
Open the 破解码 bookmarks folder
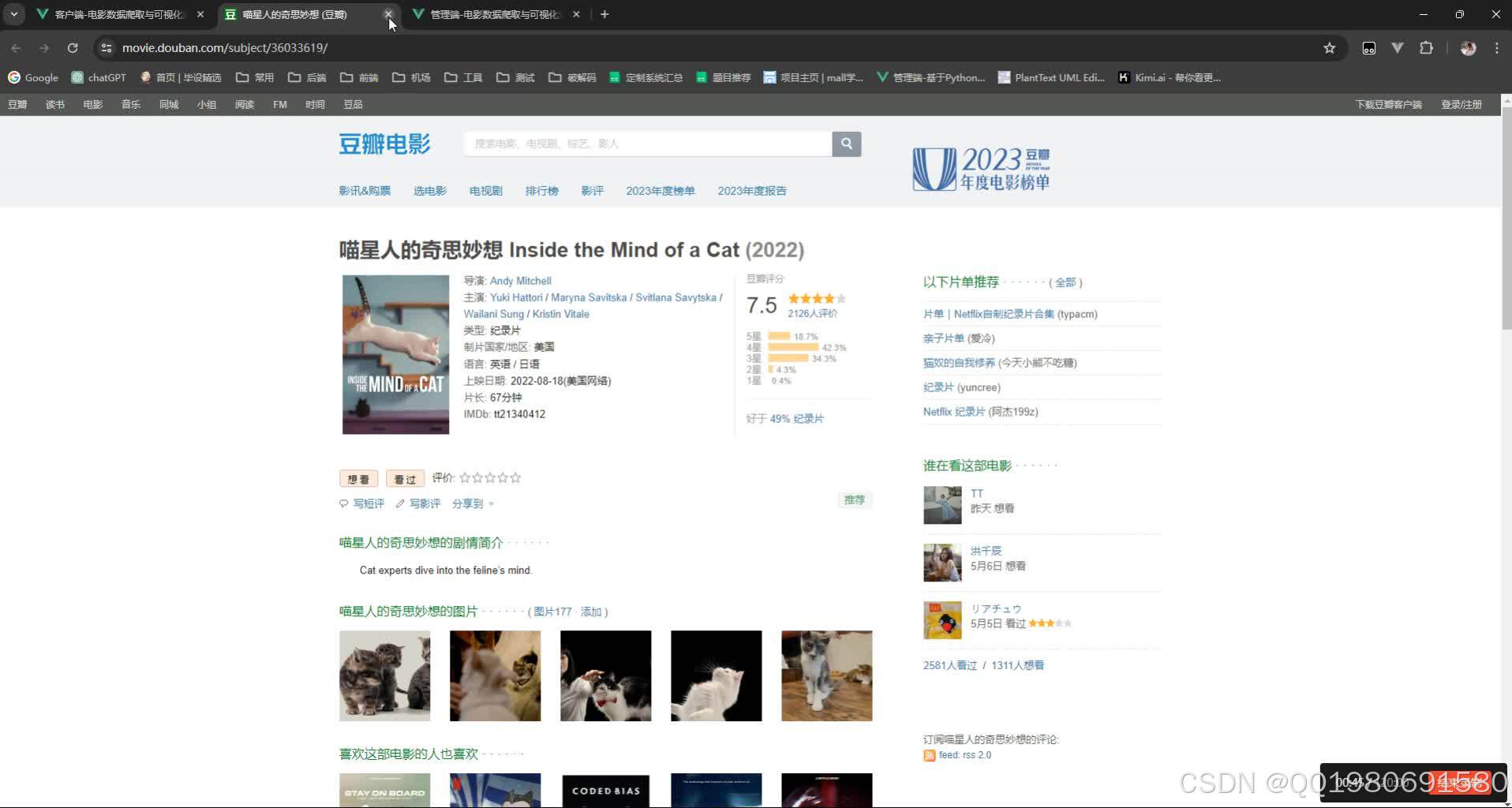pyautogui.click(x=572, y=77)
